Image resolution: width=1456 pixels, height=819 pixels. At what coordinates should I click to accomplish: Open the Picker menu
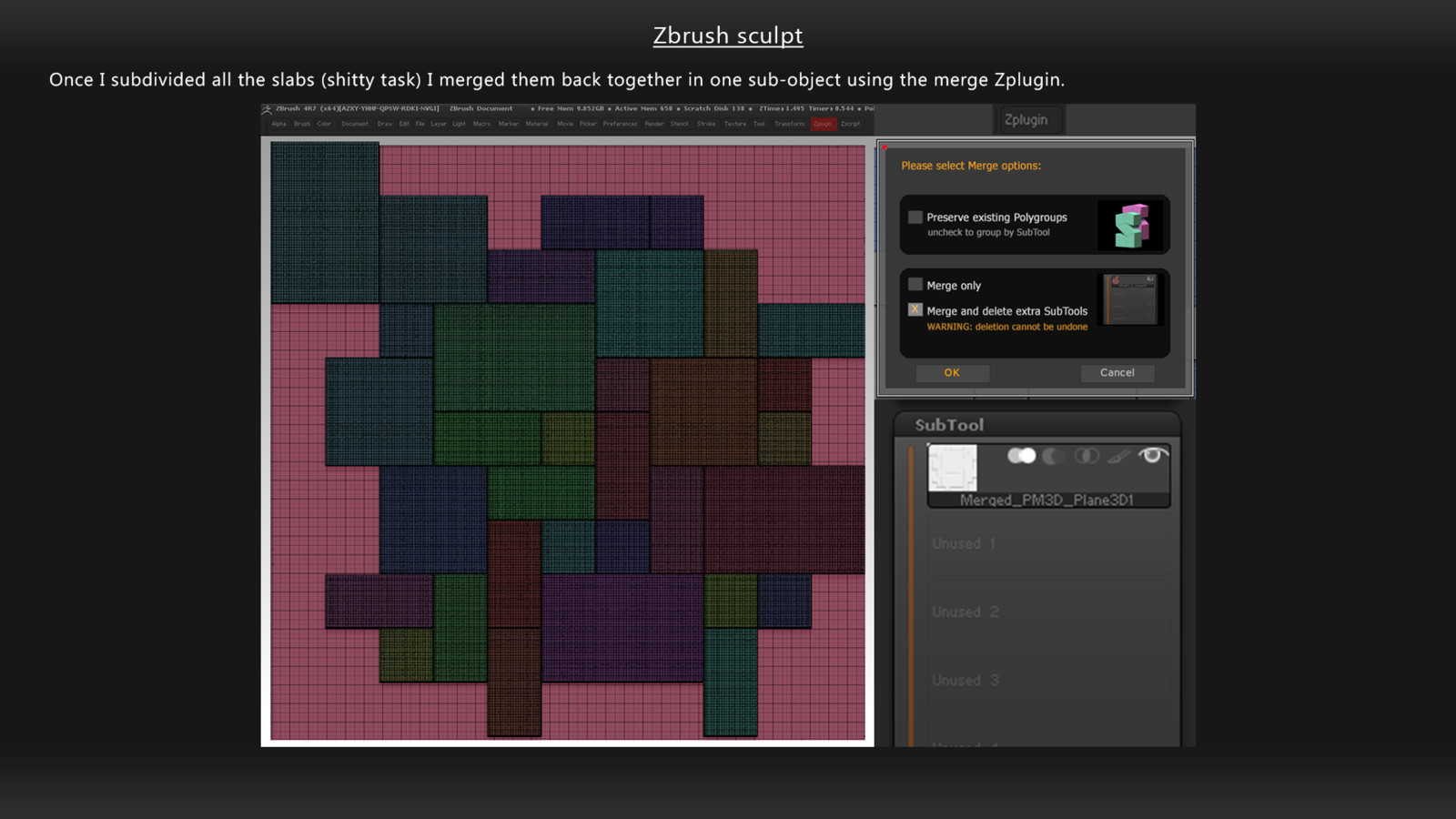[588, 124]
